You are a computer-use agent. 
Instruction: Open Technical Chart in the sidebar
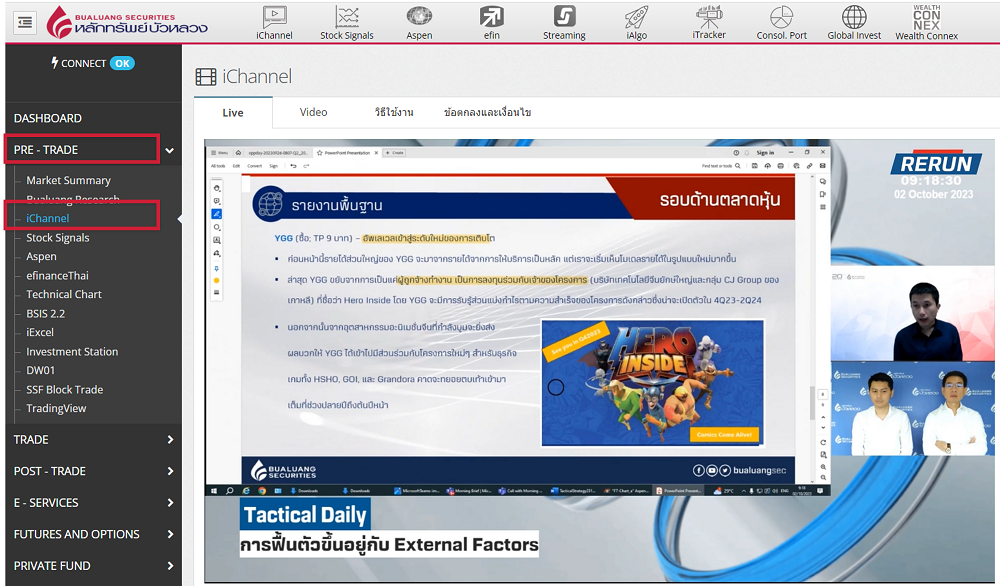(64, 294)
